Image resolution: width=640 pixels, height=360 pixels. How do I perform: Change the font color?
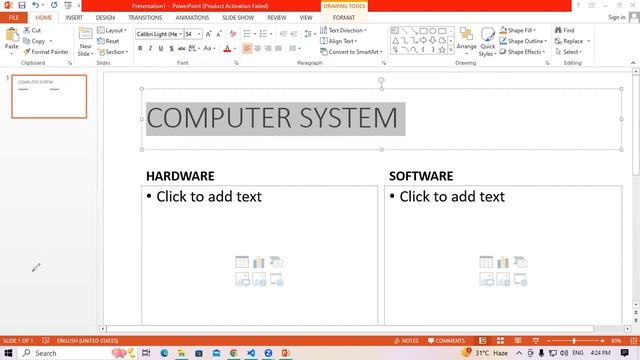pos(227,49)
